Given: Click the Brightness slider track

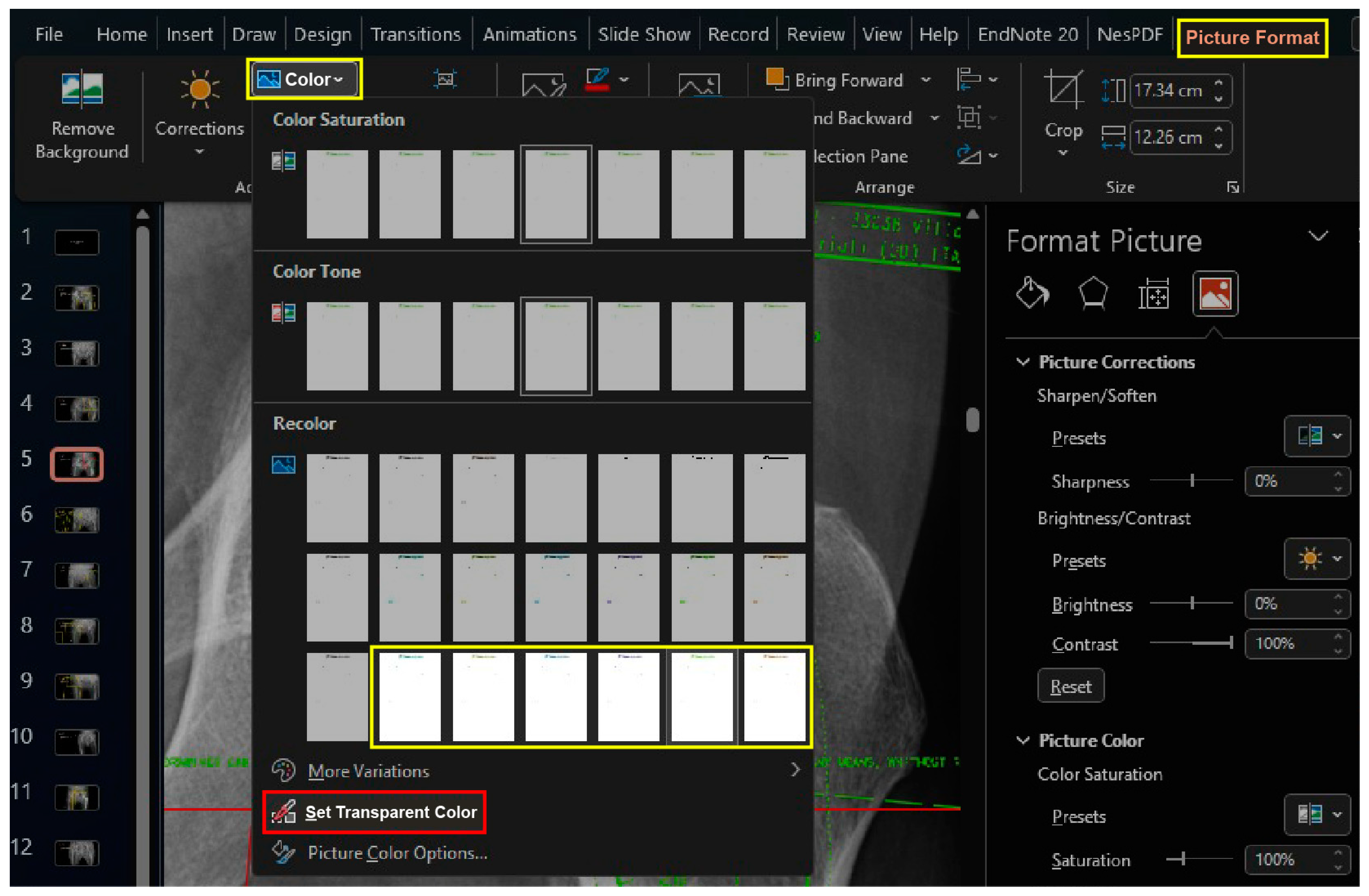Looking at the screenshot, I should tap(1191, 603).
